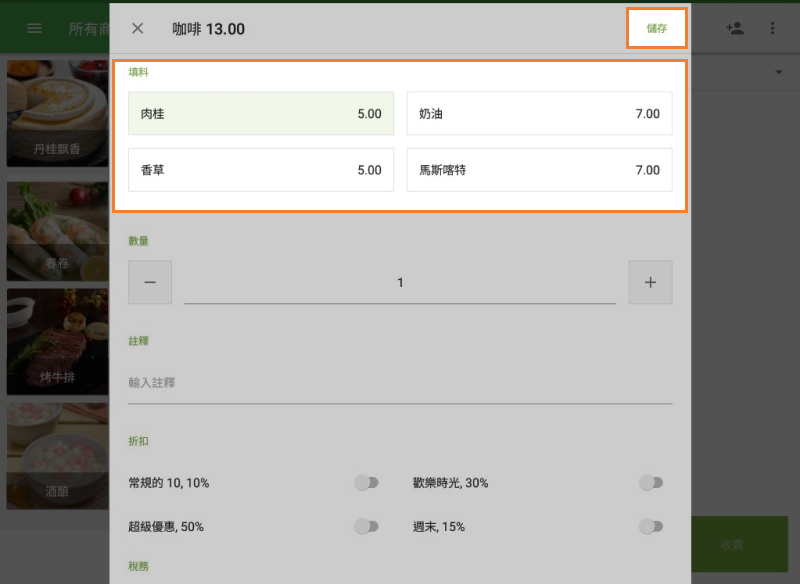Select the 奶油 filling option
800x584 pixels.
point(539,114)
